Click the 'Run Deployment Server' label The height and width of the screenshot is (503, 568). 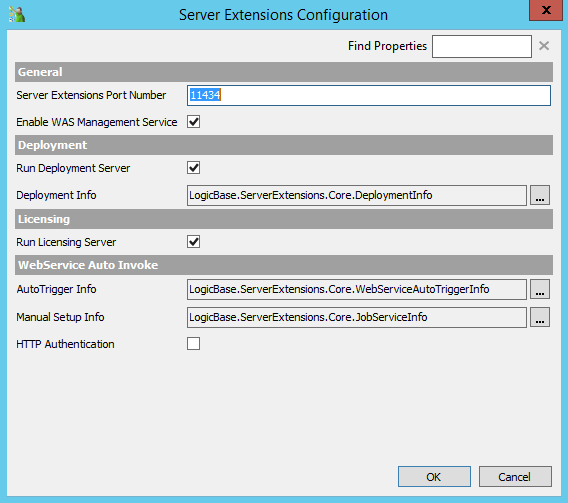(x=73, y=168)
